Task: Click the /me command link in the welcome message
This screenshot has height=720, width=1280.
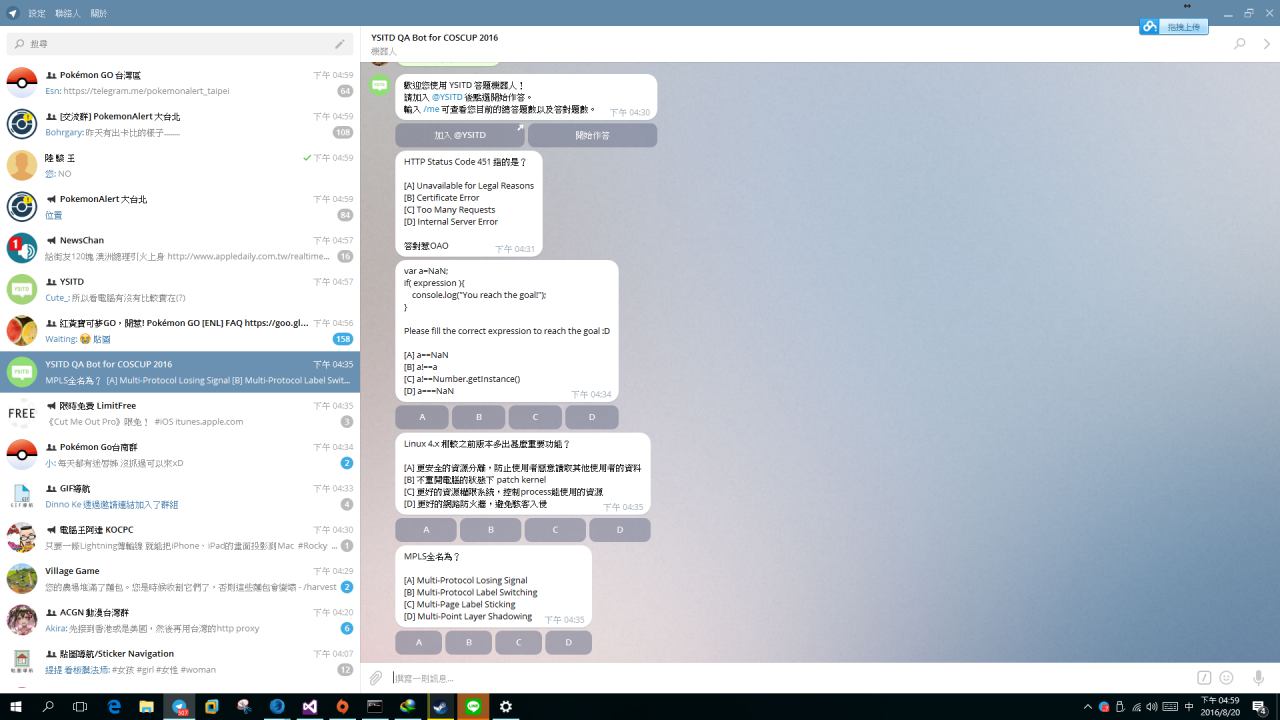Action: [x=431, y=109]
